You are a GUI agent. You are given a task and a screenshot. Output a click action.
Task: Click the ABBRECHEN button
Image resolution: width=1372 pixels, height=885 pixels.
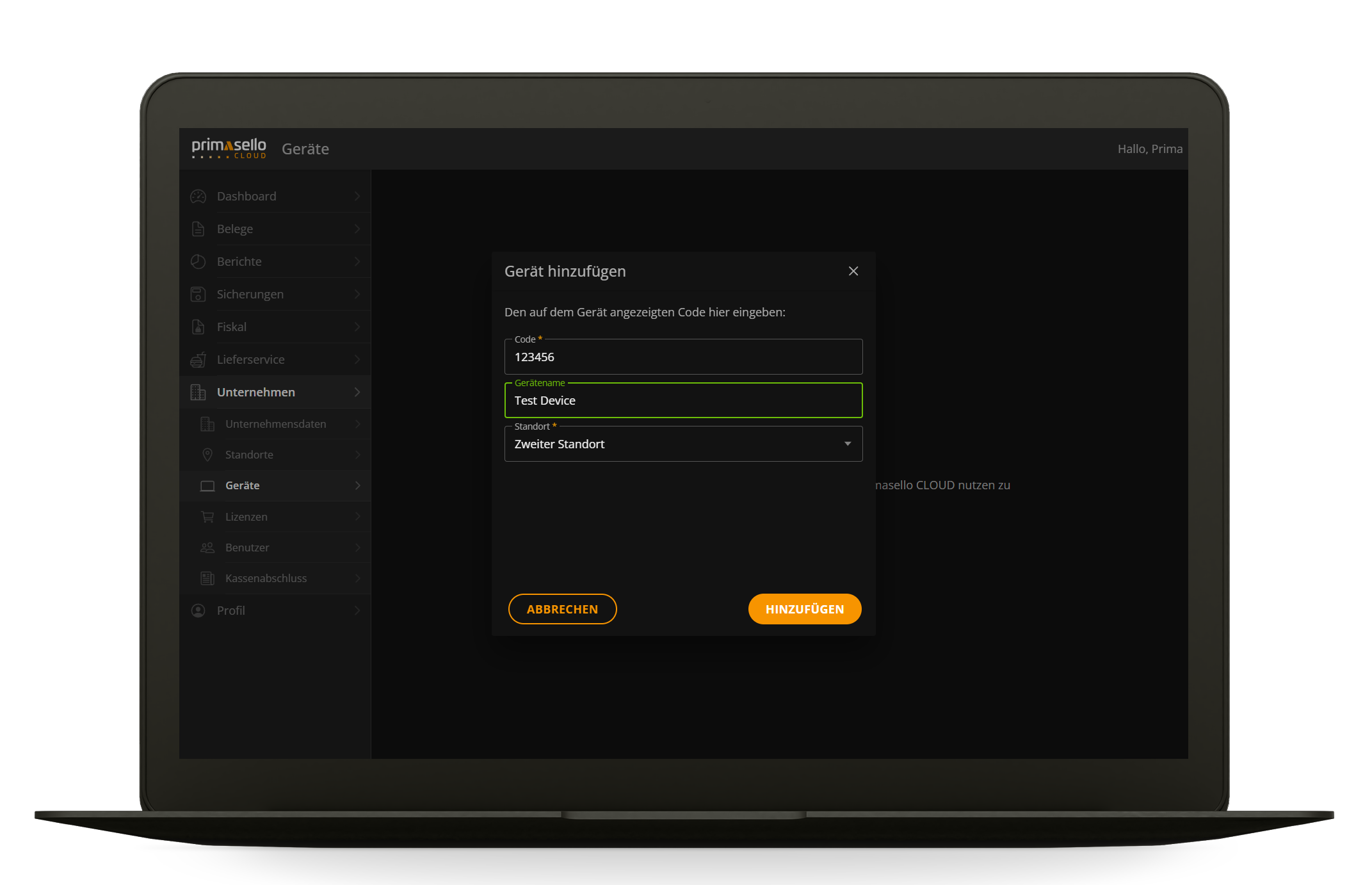coord(562,609)
